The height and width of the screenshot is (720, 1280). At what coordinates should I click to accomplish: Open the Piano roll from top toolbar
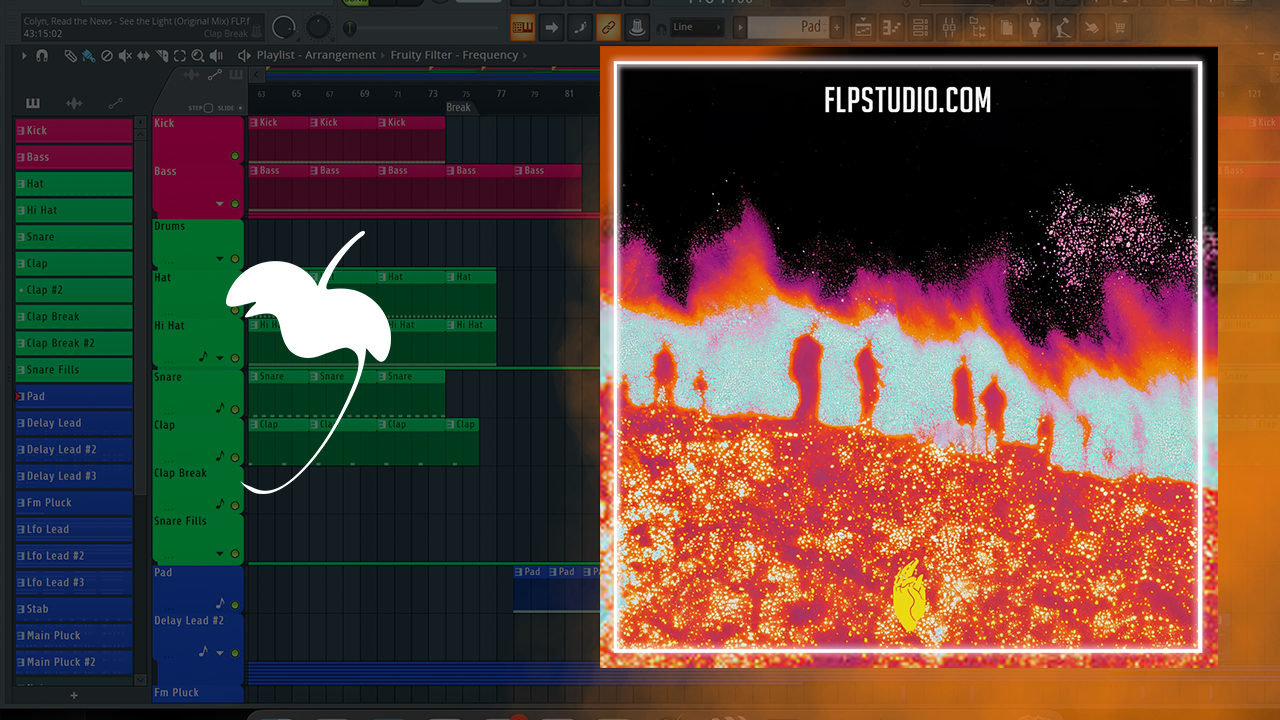tap(891, 28)
